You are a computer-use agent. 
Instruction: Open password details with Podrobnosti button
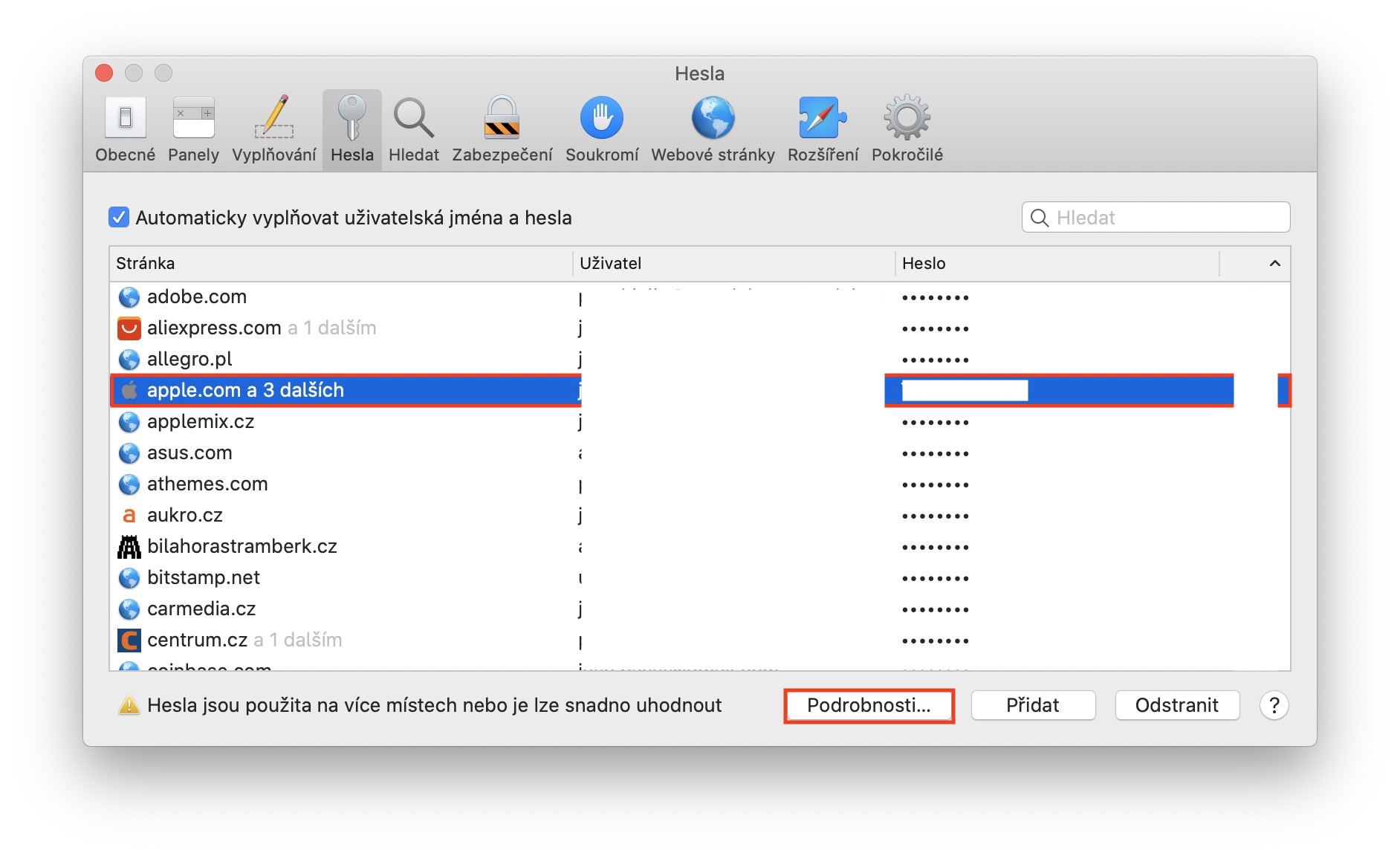tap(869, 705)
